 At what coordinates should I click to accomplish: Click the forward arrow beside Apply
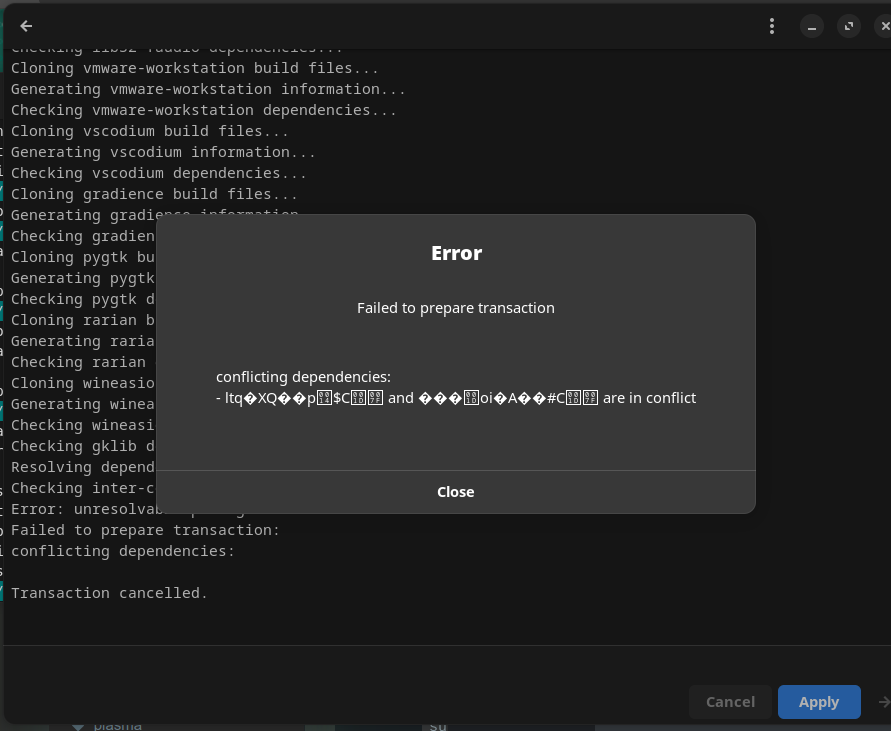click(x=884, y=702)
